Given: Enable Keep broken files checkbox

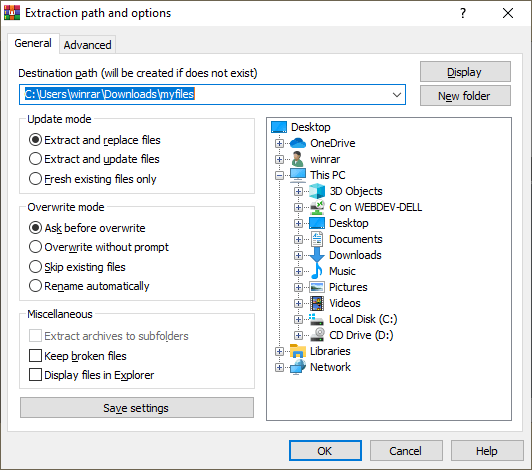Looking at the screenshot, I should click(78, 356).
